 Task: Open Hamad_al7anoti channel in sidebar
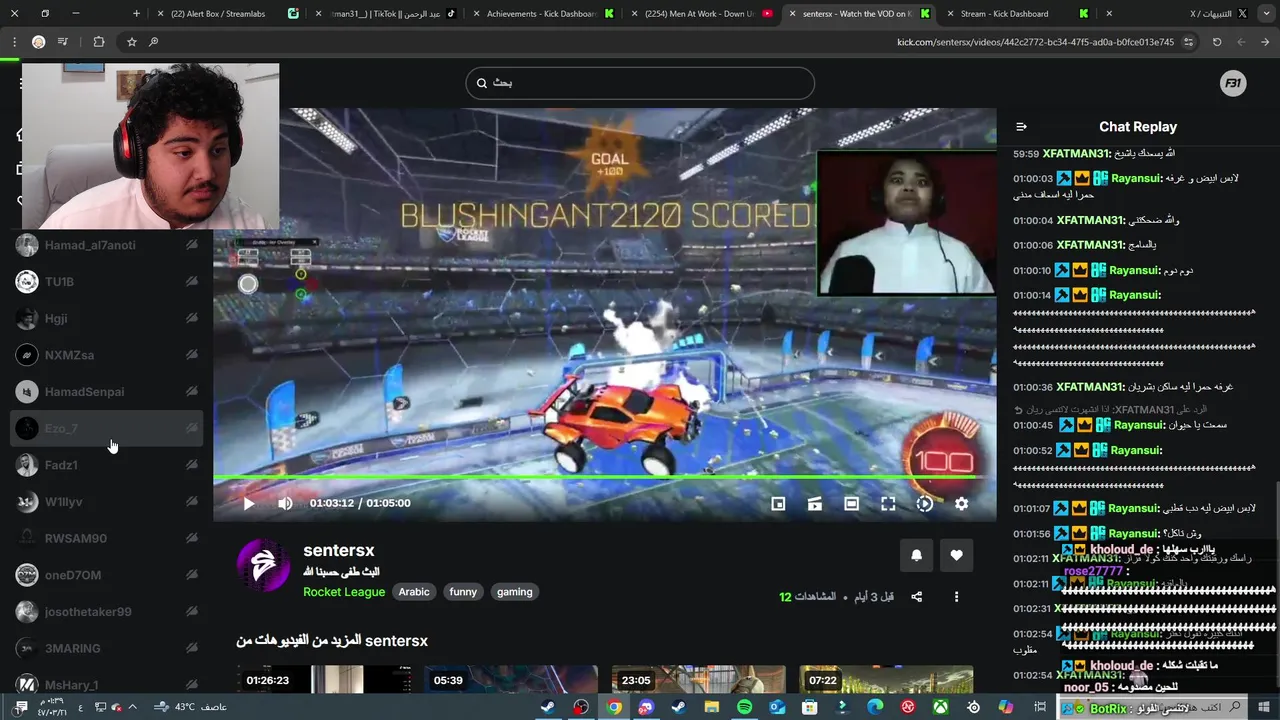click(107, 245)
